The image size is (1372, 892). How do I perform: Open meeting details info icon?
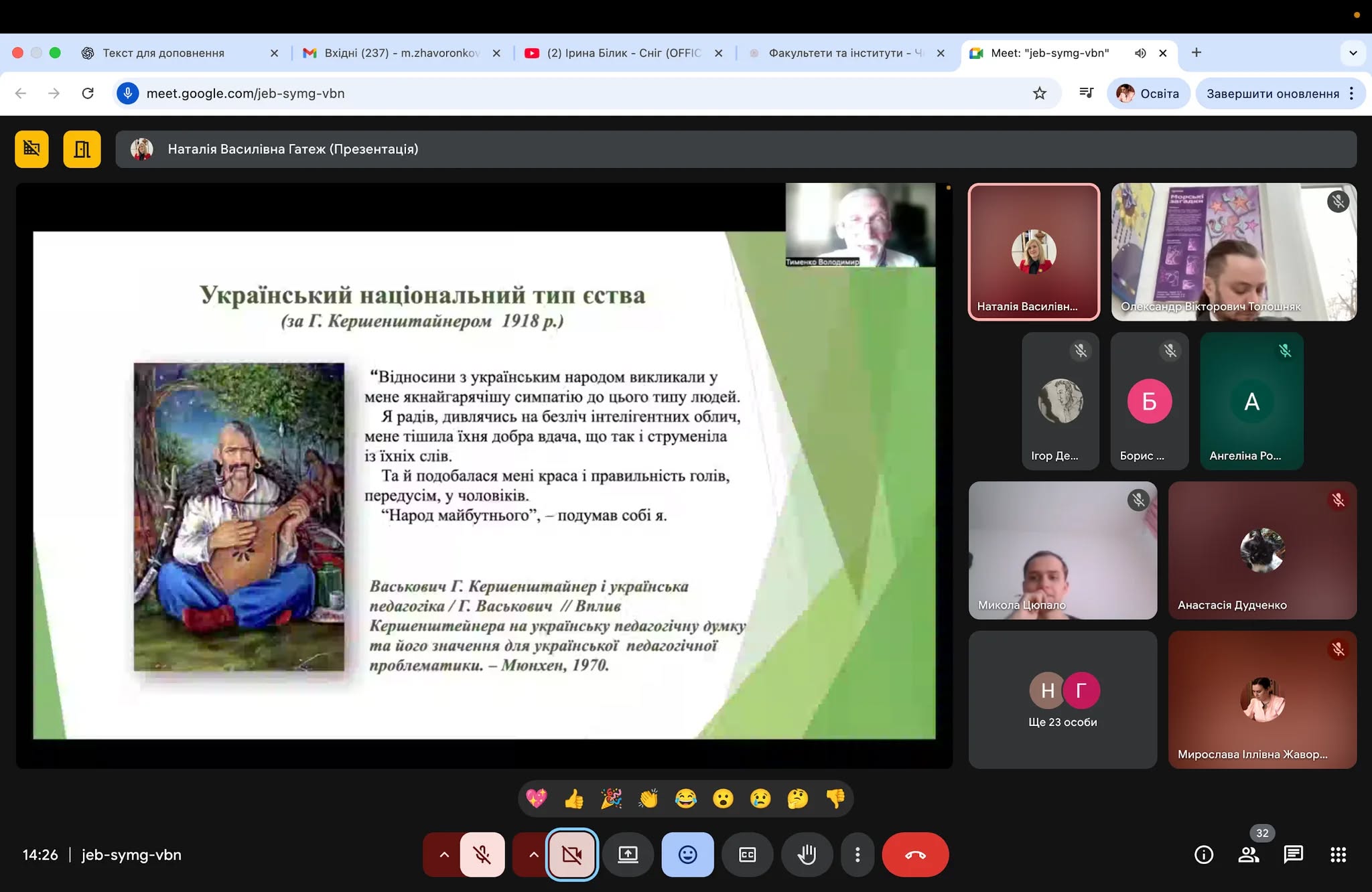coord(1204,854)
